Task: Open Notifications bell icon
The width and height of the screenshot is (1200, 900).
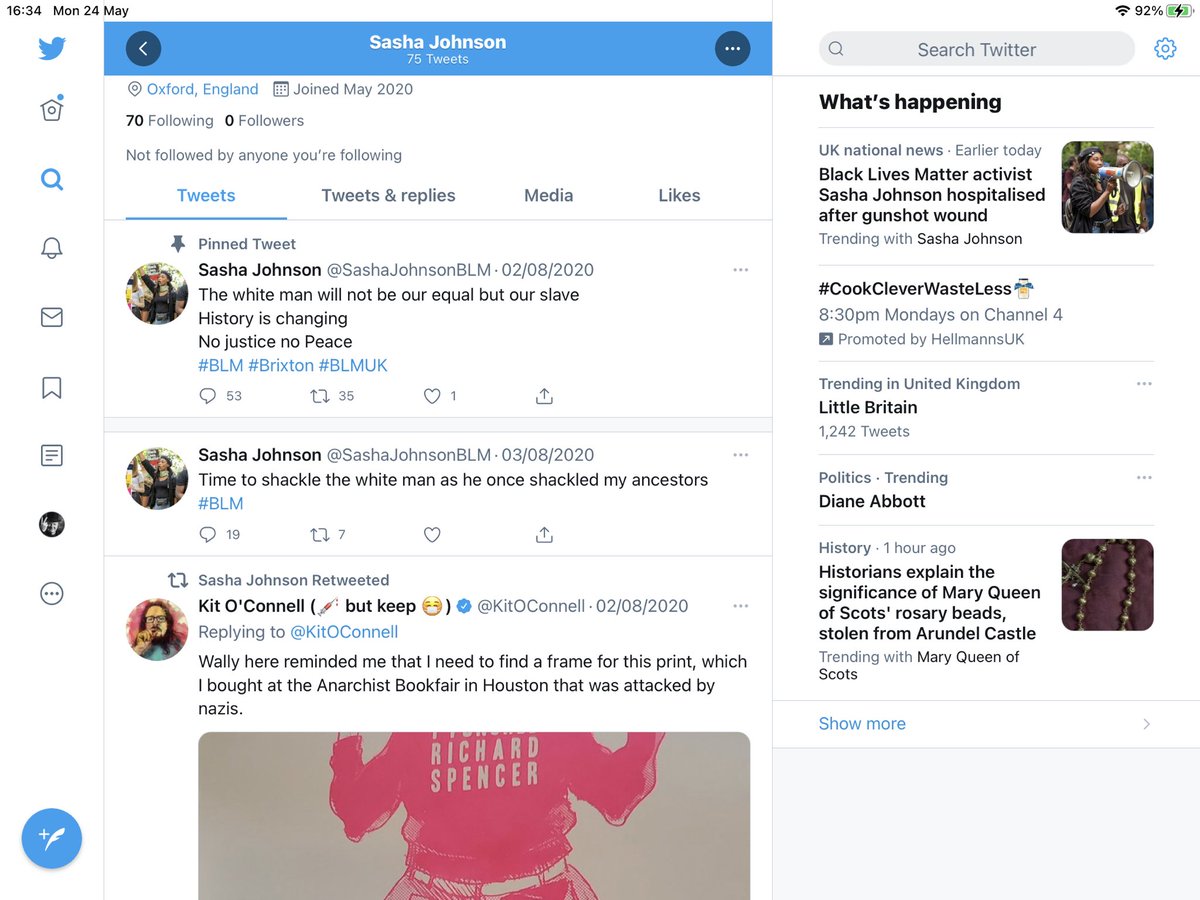Action: (52, 249)
